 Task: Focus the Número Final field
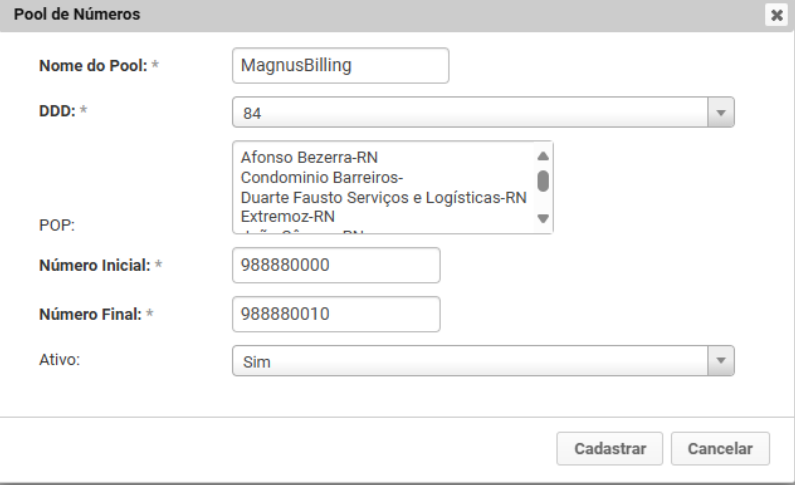click(335, 314)
